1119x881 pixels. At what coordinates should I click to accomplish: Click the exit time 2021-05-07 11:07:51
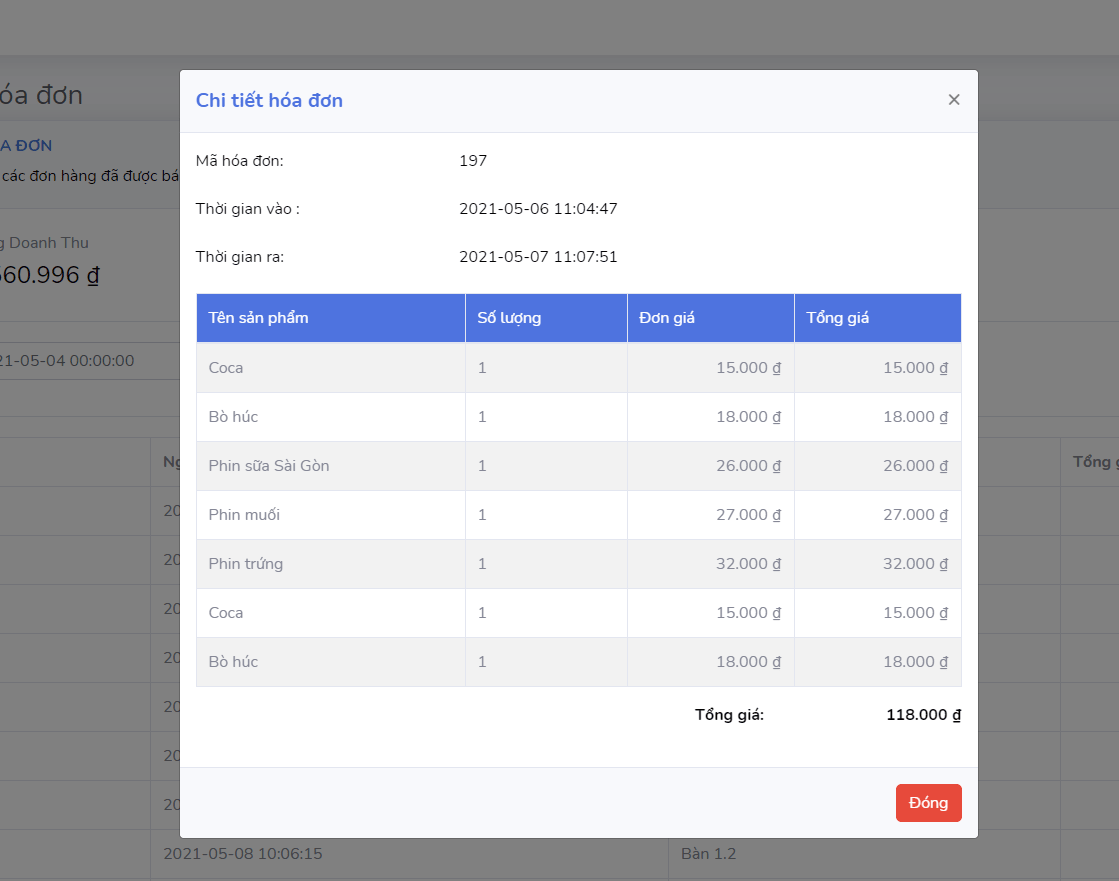click(538, 257)
